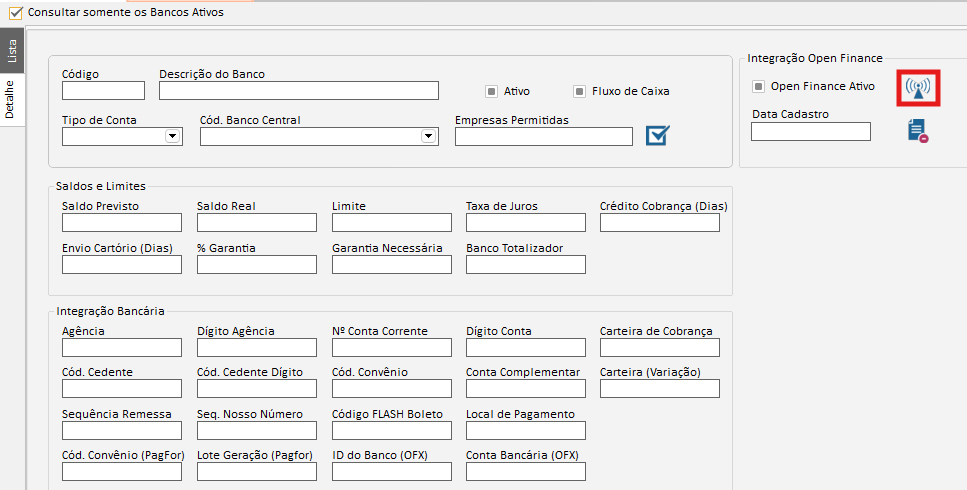Click the Conta Bancária (OFX) field
The height and width of the screenshot is (490, 967).
tap(525, 472)
